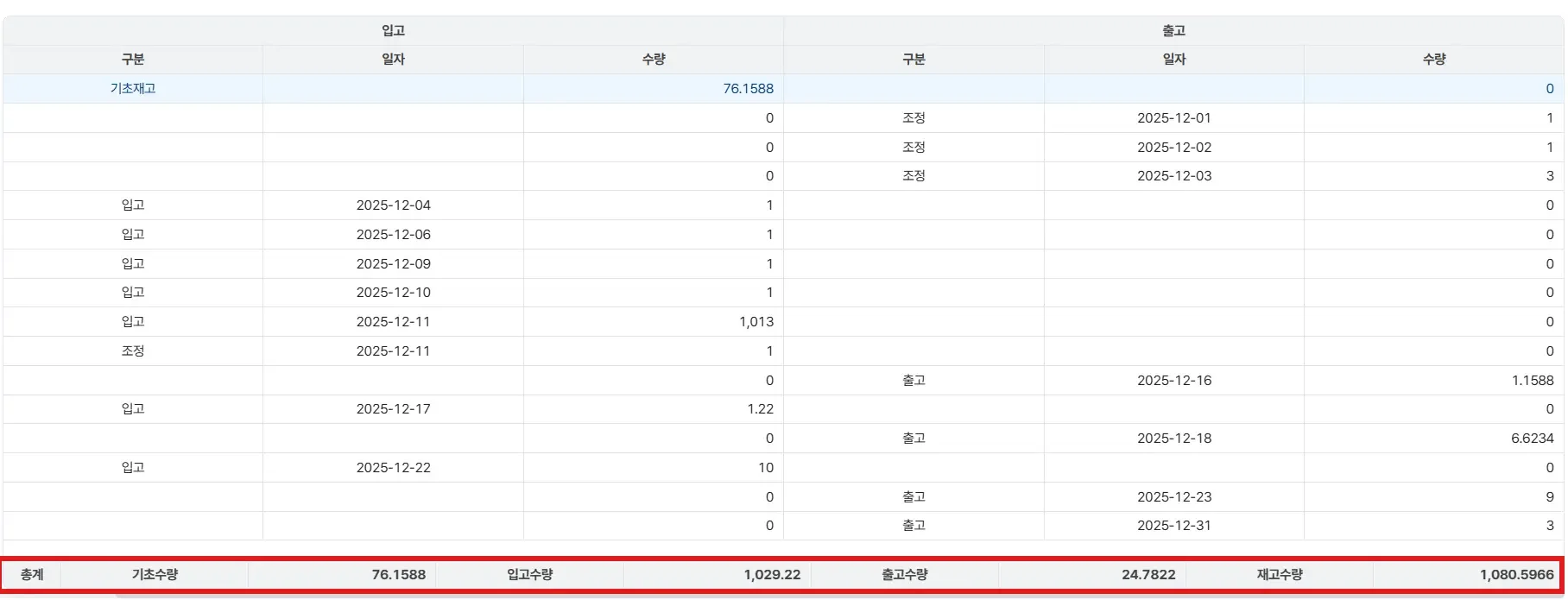Click 2025-12-11 in the 1,013 quantity row

coord(394,322)
